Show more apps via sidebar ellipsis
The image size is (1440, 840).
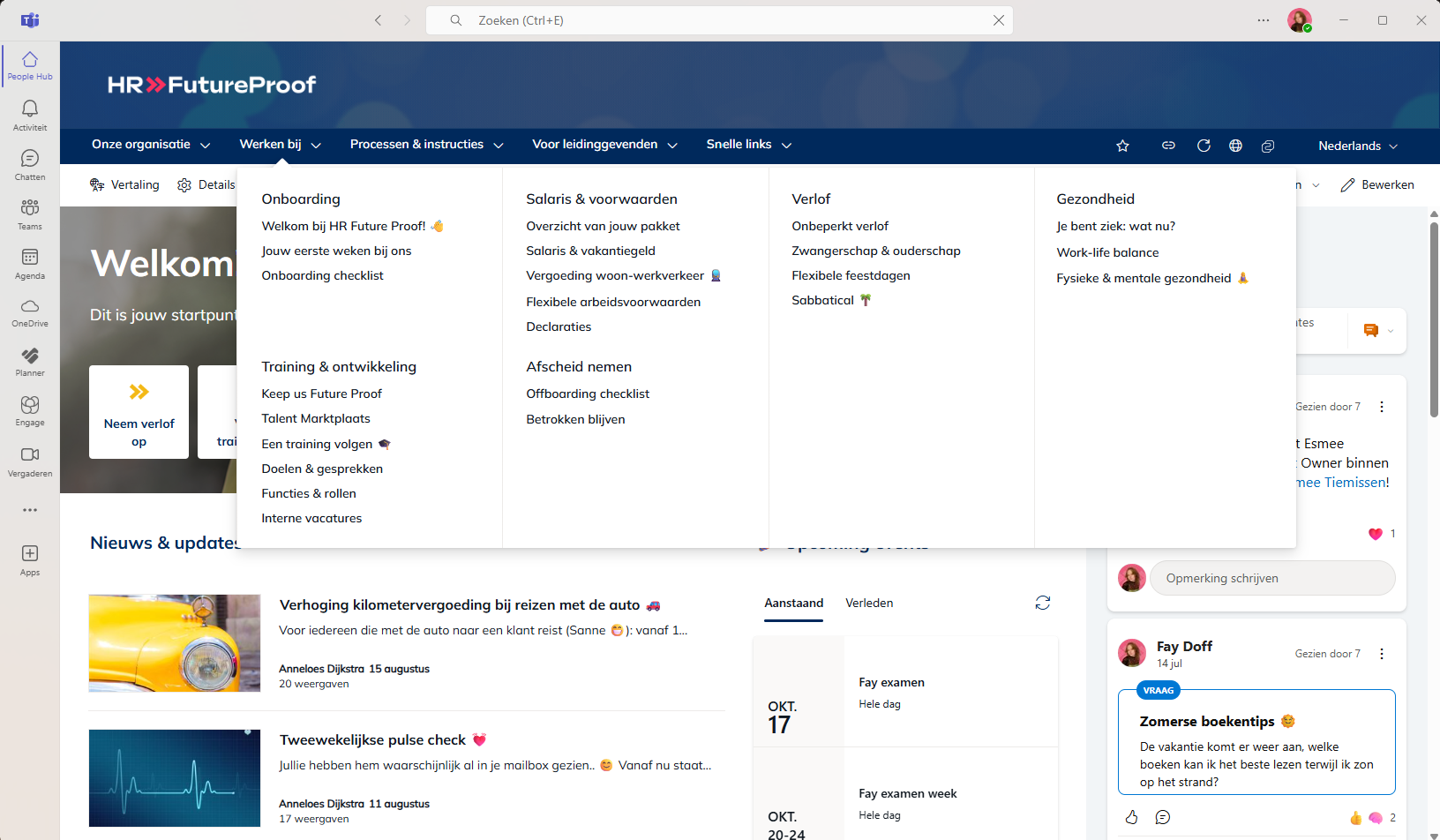(30, 510)
